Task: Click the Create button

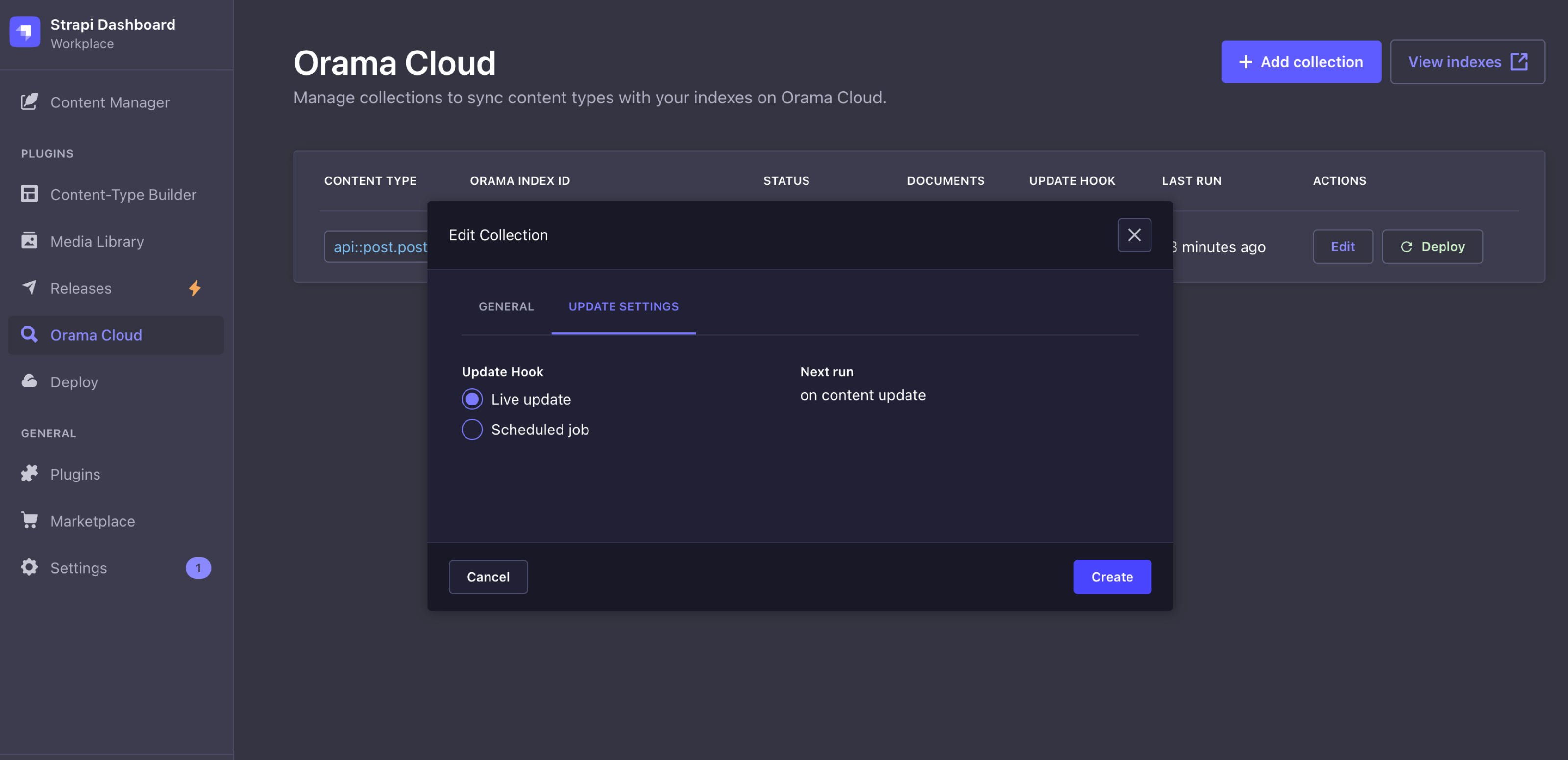Action: (1112, 577)
